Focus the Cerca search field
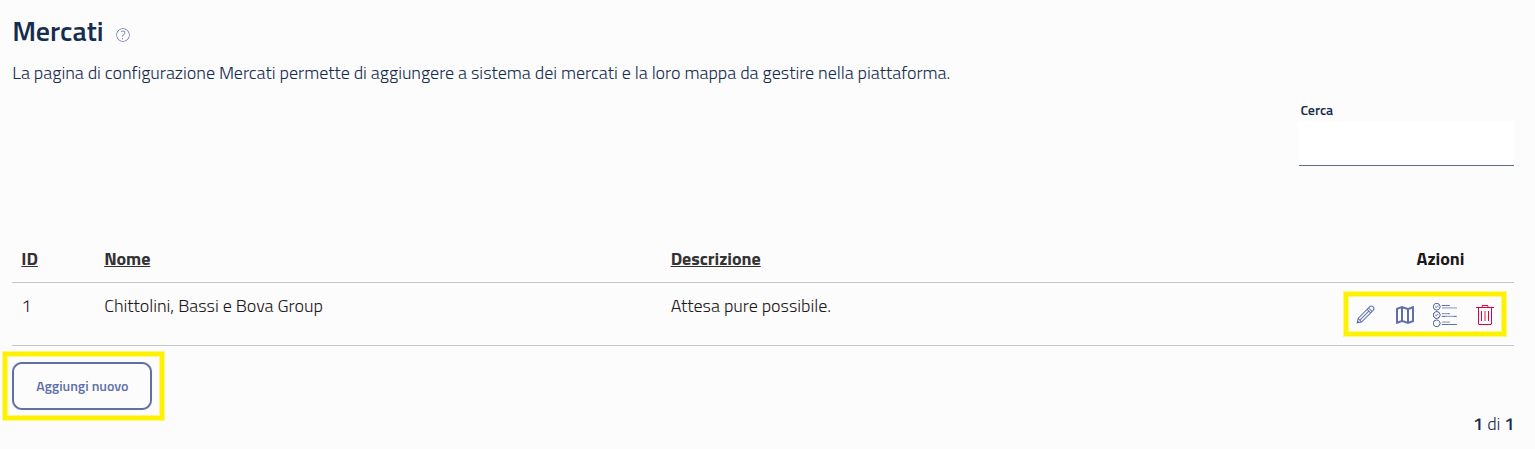 click(x=1405, y=144)
